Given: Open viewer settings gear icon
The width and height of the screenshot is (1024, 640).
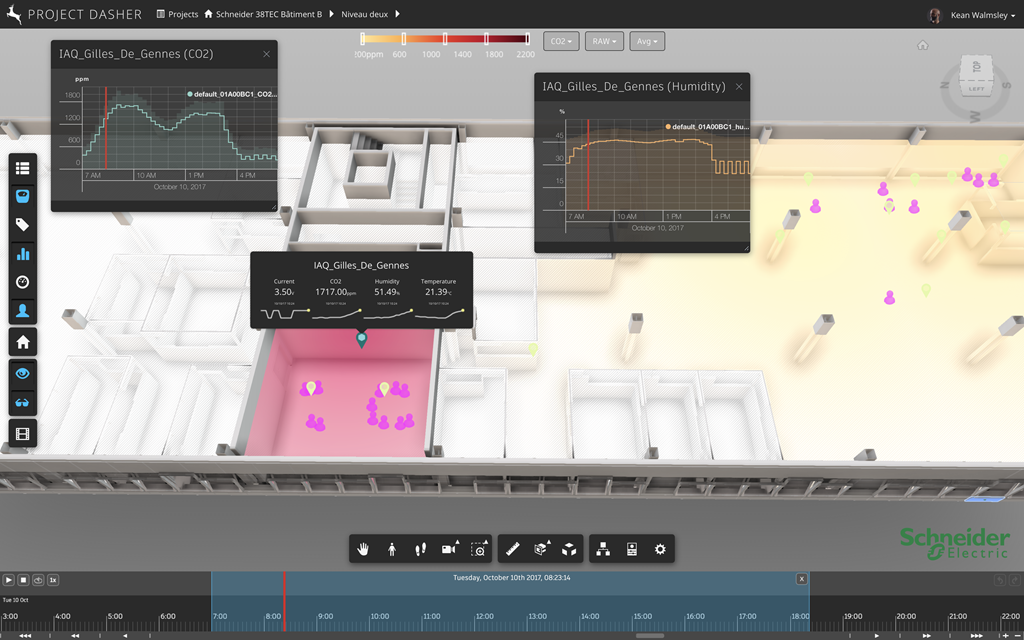Looking at the screenshot, I should [x=660, y=549].
